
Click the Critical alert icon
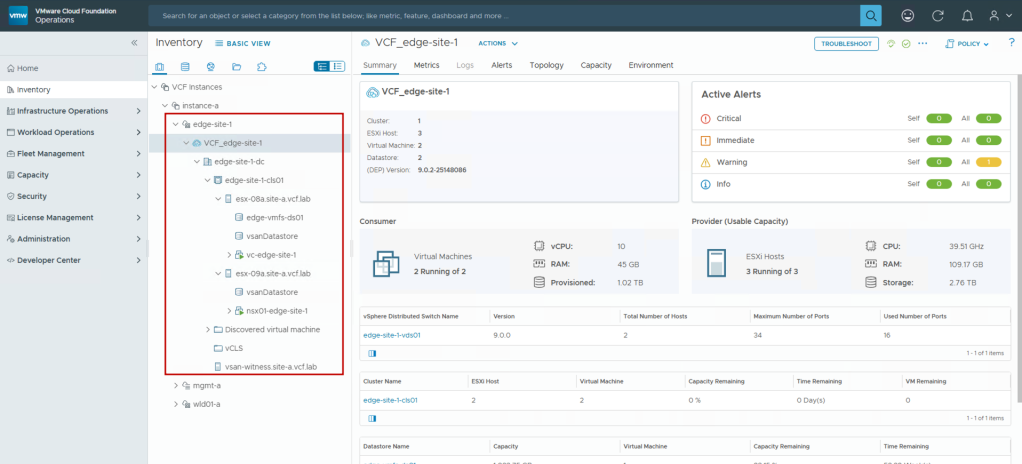pyautogui.click(x=705, y=119)
